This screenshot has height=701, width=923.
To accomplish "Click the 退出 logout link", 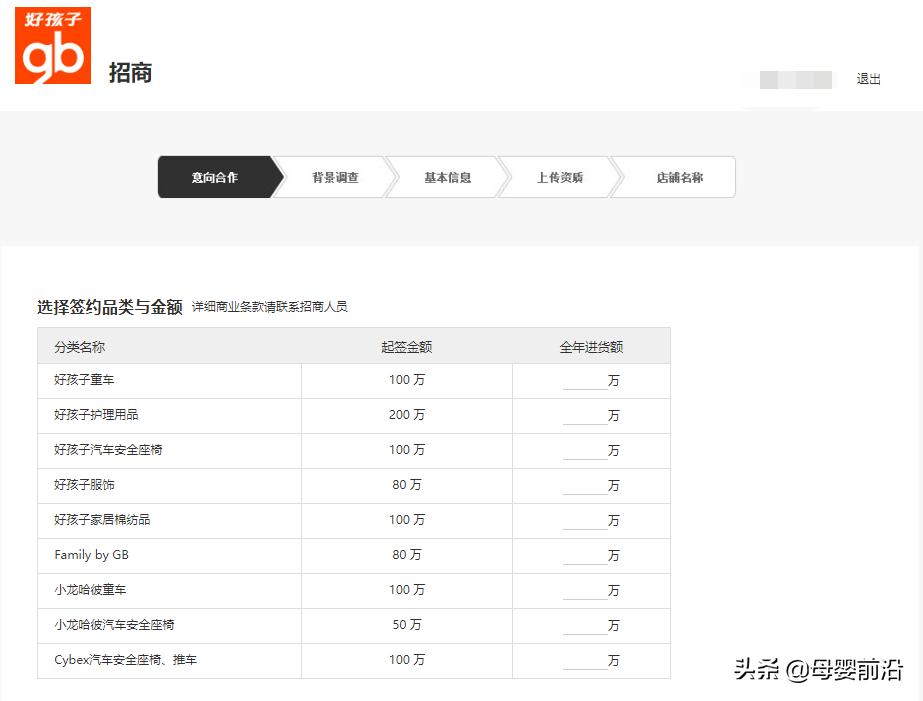I will click(868, 79).
